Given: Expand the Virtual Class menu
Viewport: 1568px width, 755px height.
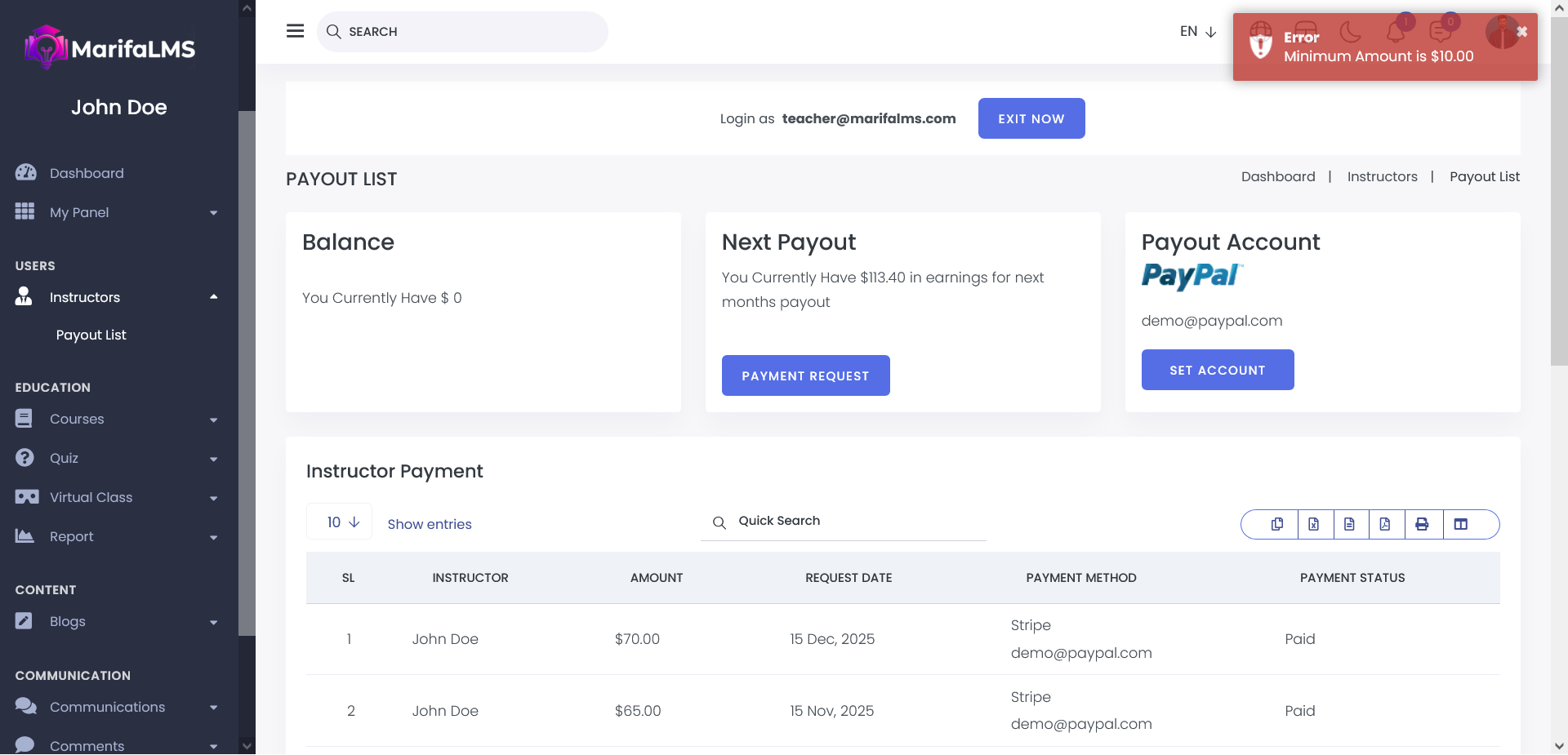Looking at the screenshot, I should point(117,497).
